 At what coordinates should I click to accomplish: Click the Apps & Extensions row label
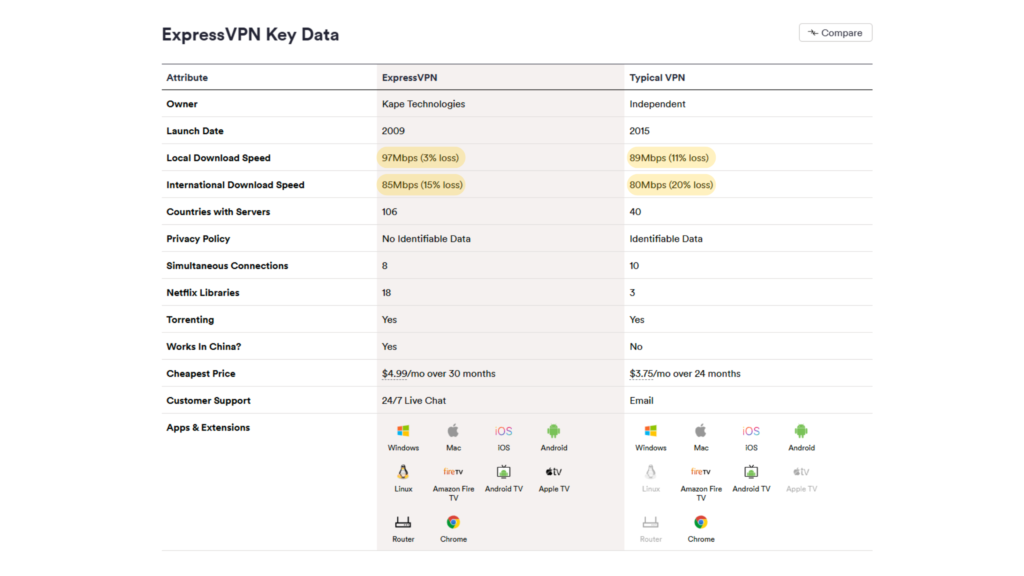coord(208,428)
